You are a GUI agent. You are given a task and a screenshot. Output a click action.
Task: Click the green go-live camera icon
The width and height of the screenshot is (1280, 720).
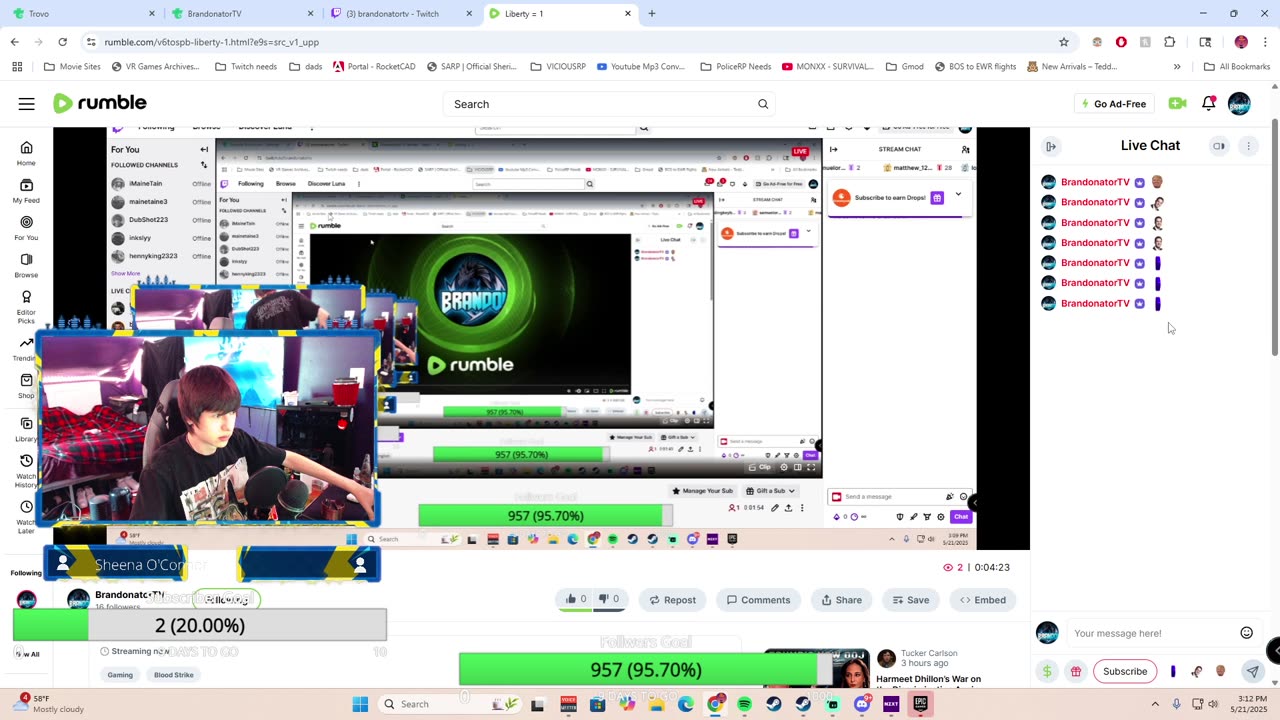1178,104
